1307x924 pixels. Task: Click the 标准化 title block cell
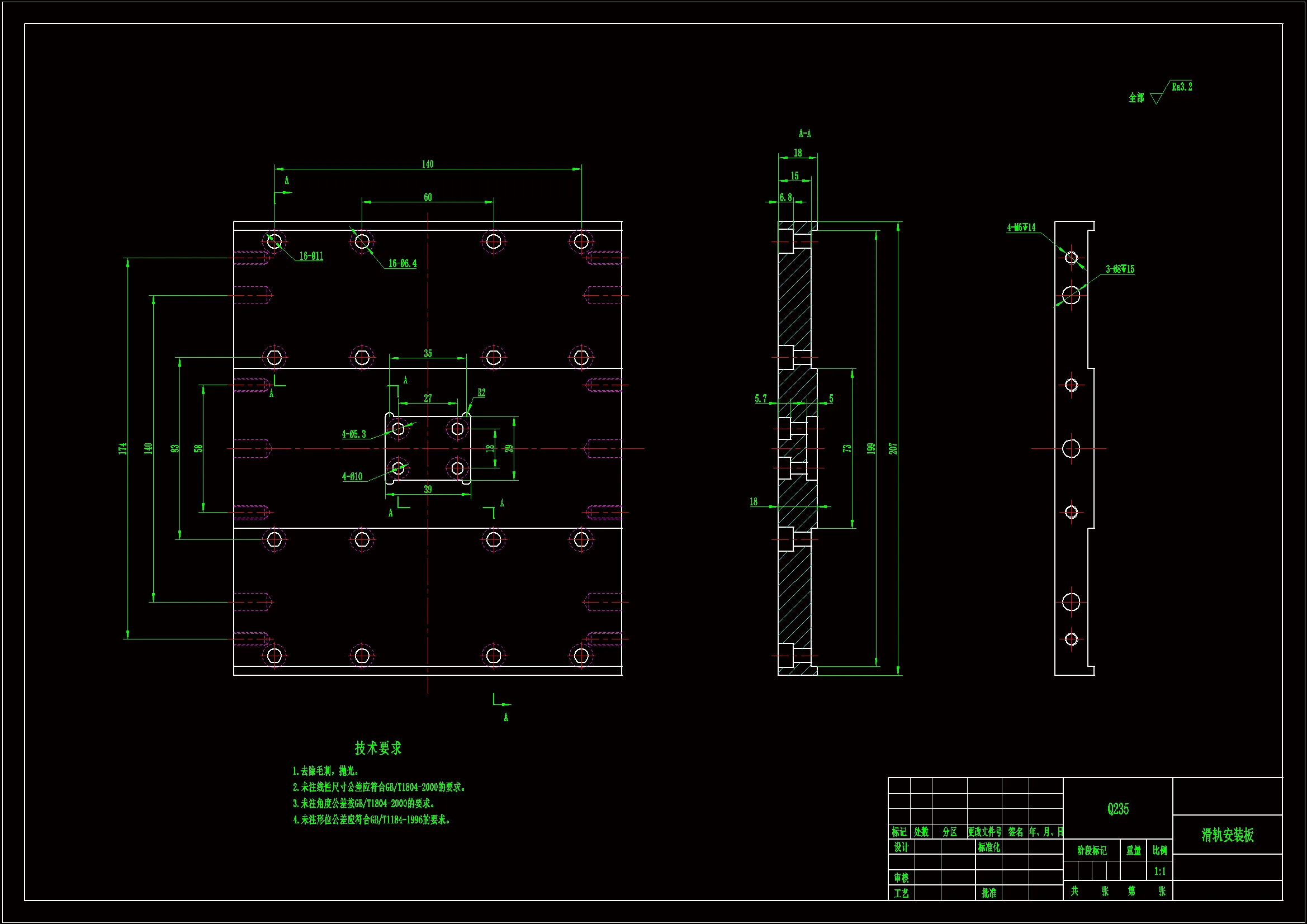[989, 847]
